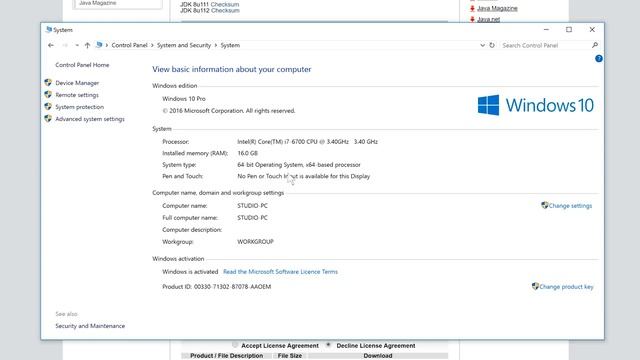Click the shield icon next to Change settings
The width and height of the screenshot is (640, 360).
tap(544, 205)
